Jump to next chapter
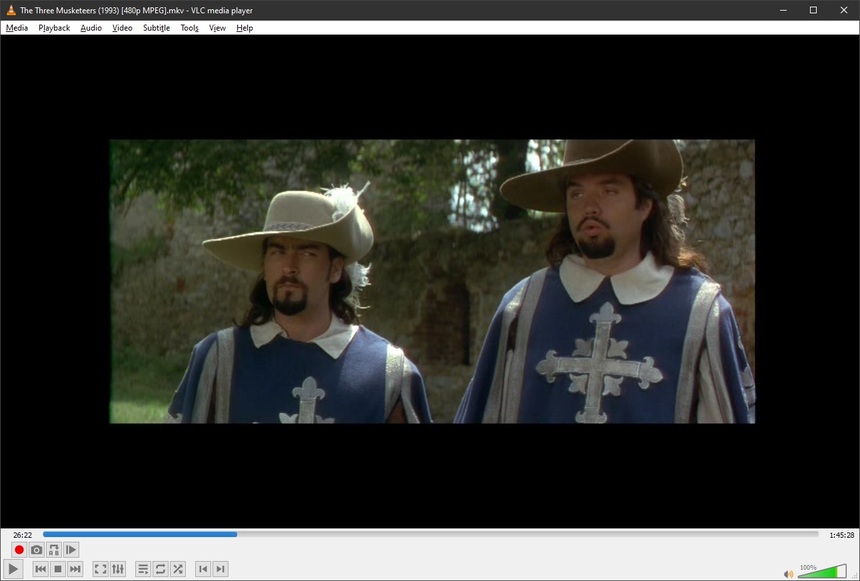 pyautogui.click(x=220, y=569)
